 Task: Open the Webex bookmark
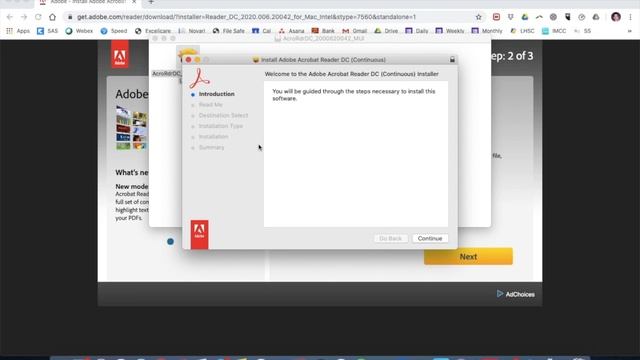[x=79, y=31]
